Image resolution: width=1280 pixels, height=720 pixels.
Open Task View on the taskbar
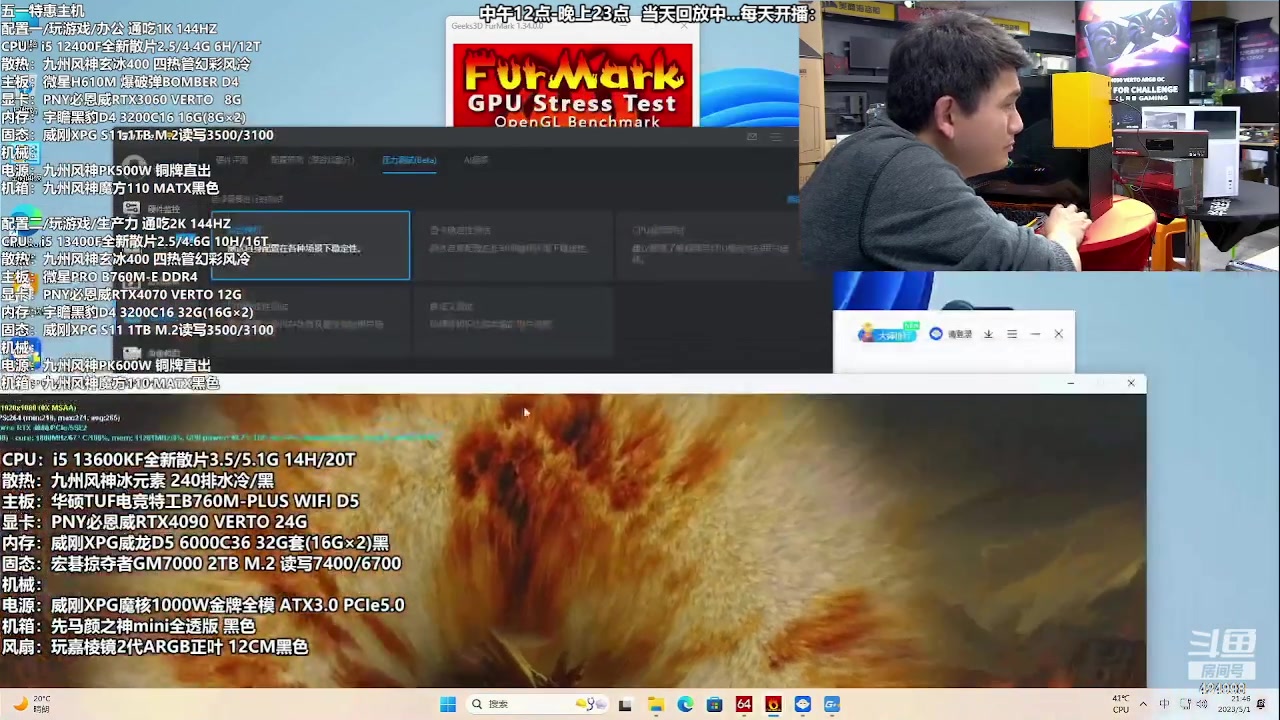pyautogui.click(x=625, y=704)
